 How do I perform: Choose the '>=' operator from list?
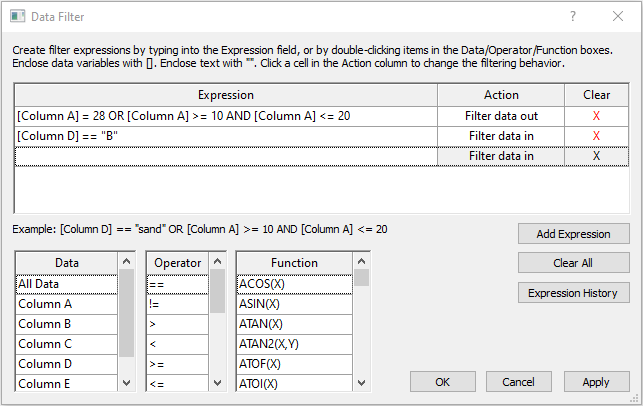pos(176,364)
